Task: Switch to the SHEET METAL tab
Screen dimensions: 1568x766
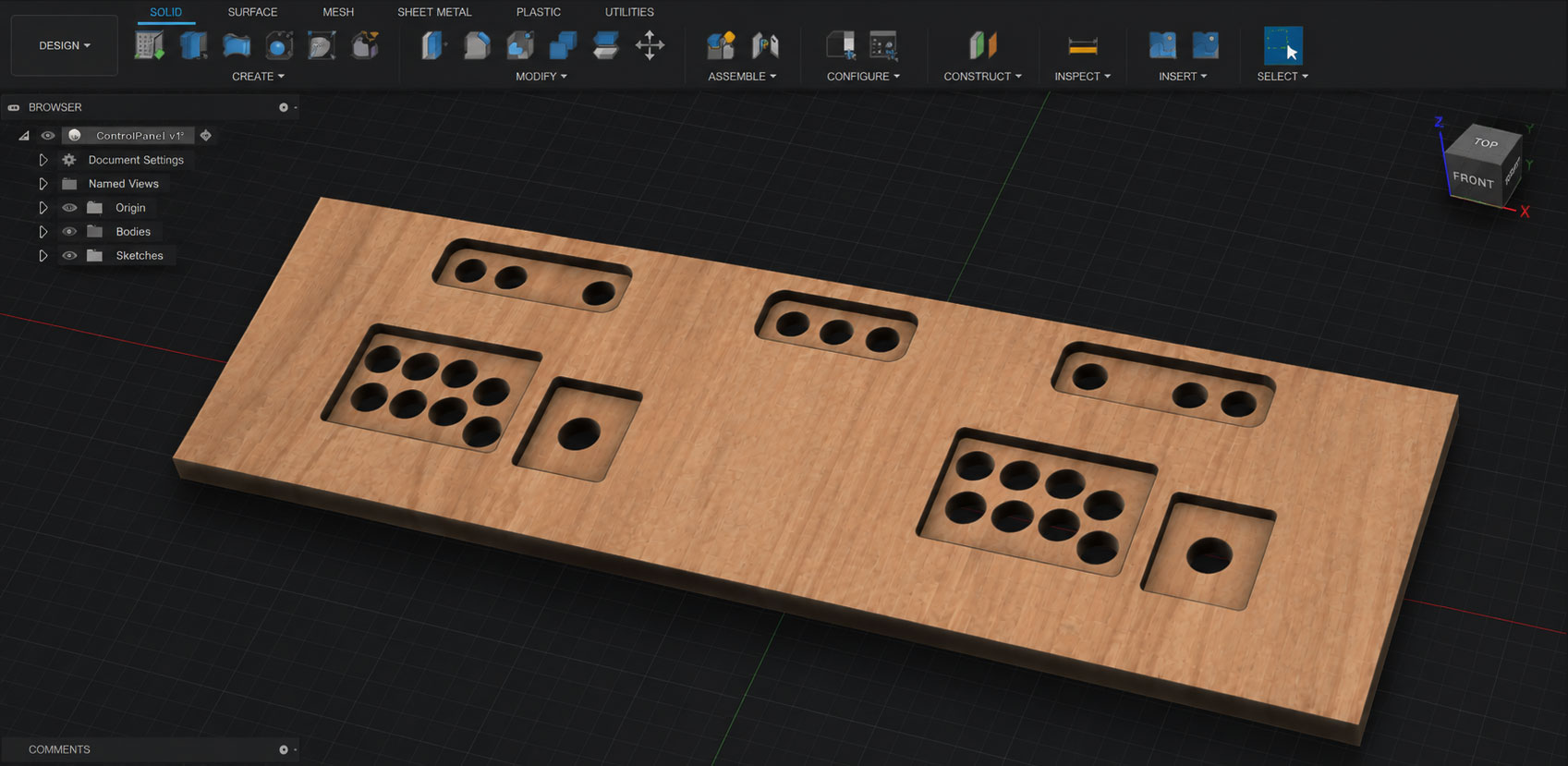Action: point(434,12)
